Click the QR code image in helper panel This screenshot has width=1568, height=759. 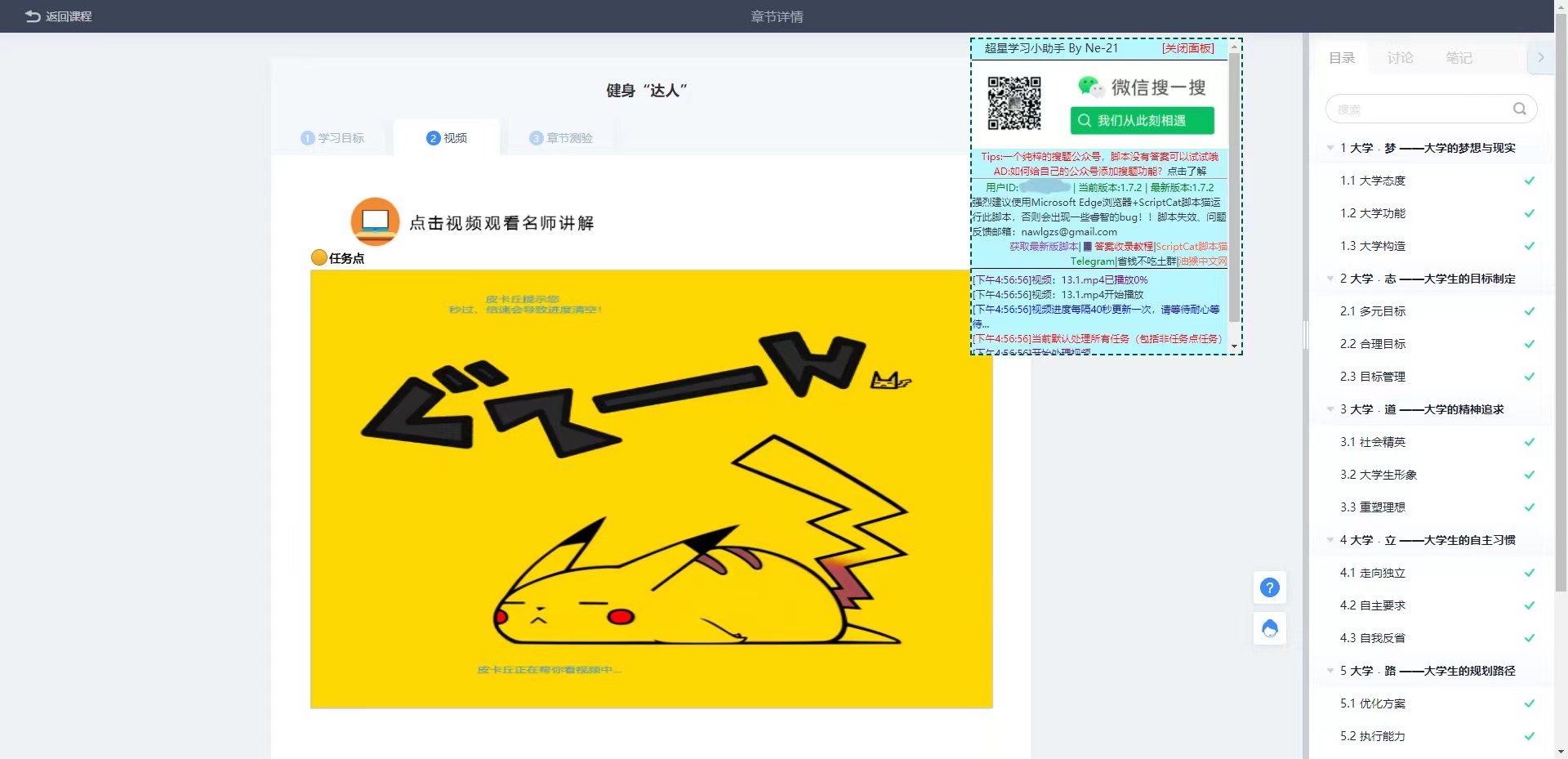[1013, 104]
